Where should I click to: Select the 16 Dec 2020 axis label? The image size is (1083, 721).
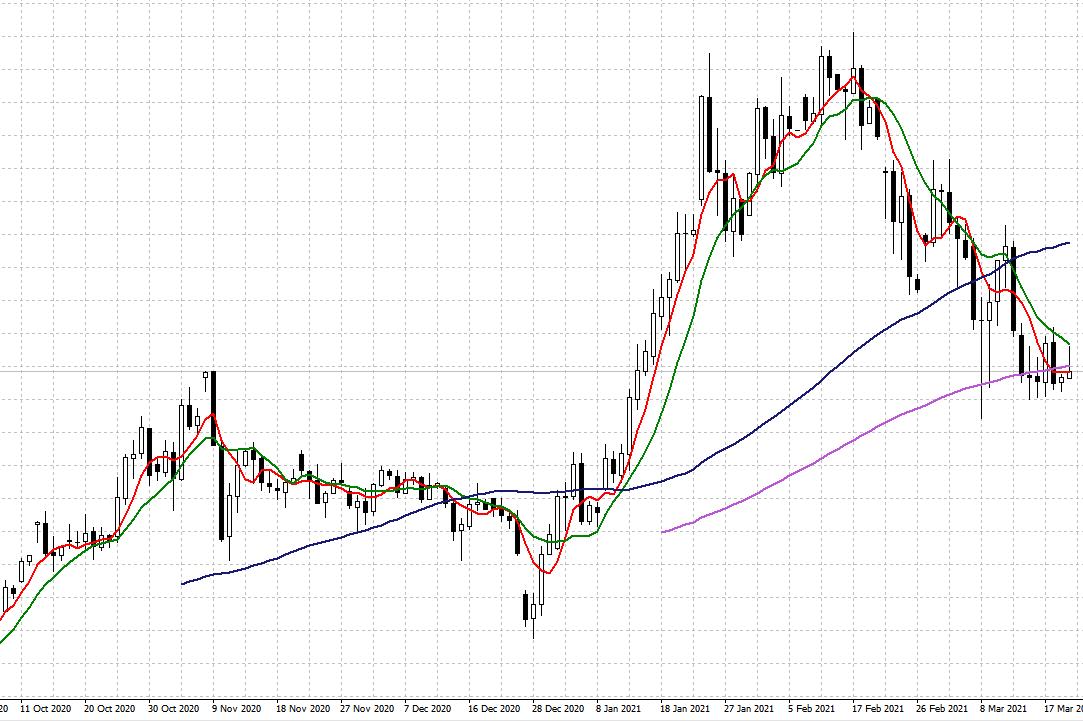(494, 708)
